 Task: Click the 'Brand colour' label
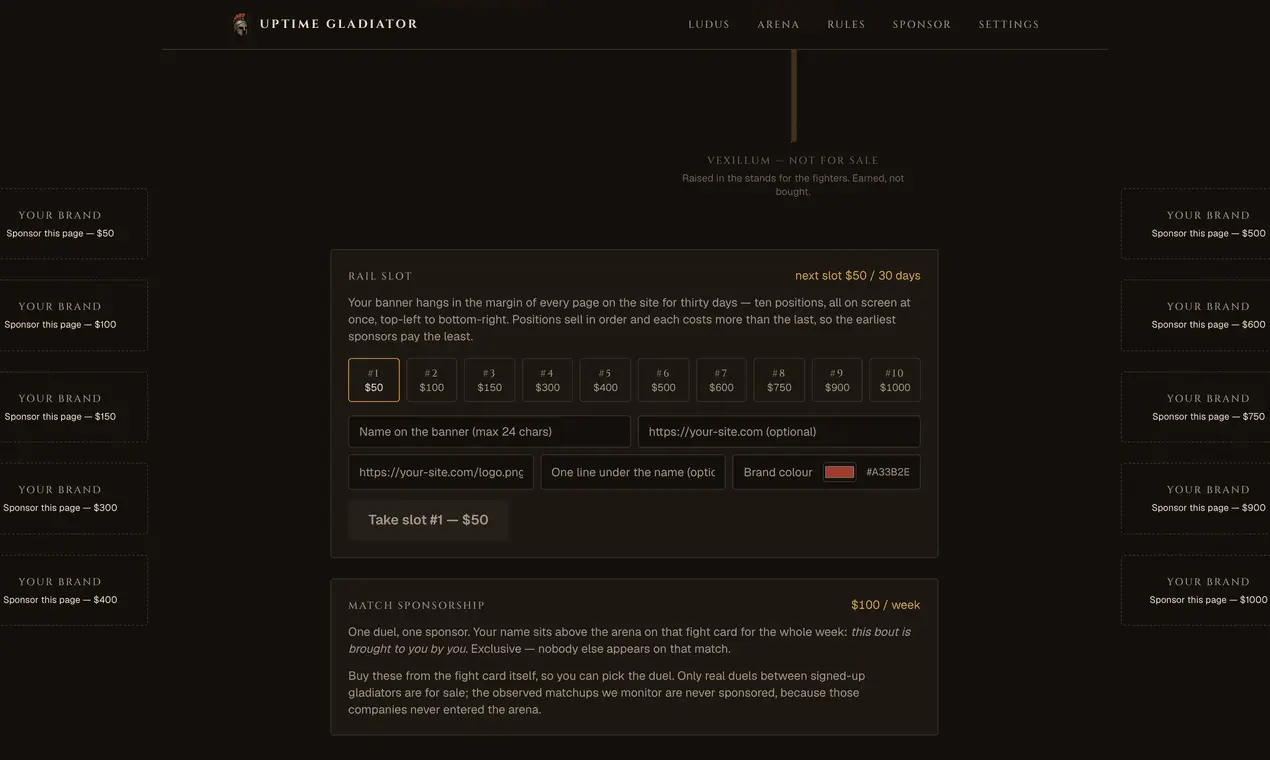click(778, 472)
